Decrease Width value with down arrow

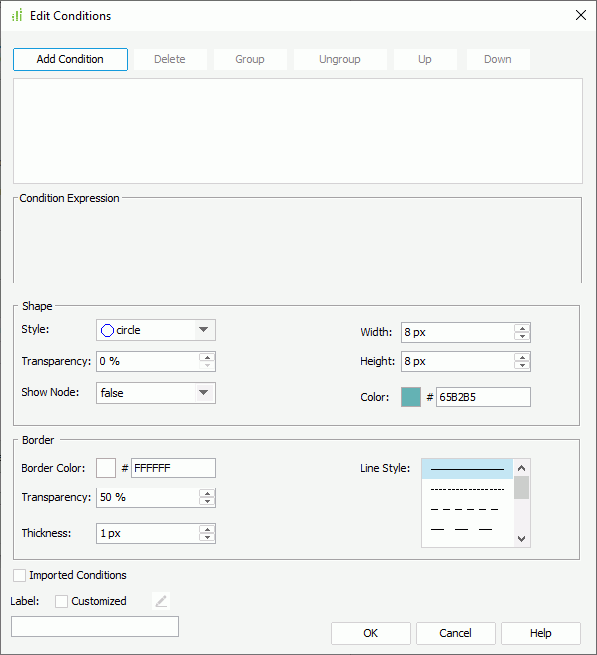point(522,337)
